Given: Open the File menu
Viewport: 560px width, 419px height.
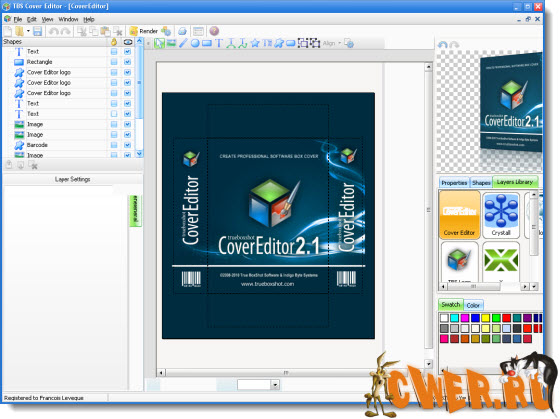Looking at the screenshot, I should tap(18, 19).
